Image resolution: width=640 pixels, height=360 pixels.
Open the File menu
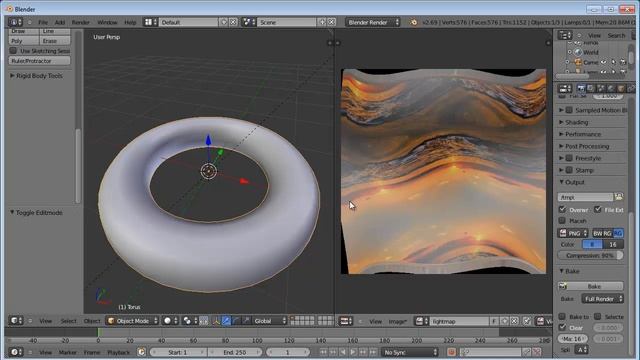click(x=43, y=22)
